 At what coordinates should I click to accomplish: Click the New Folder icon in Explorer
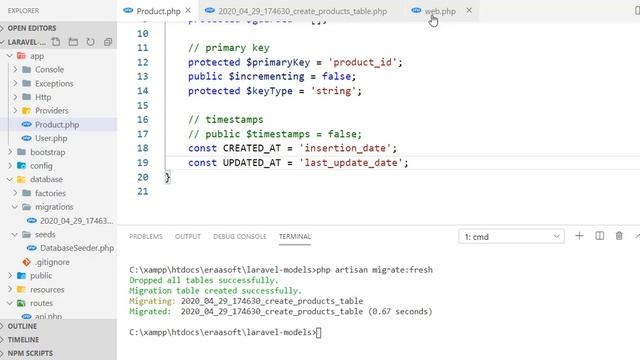click(x=73, y=42)
